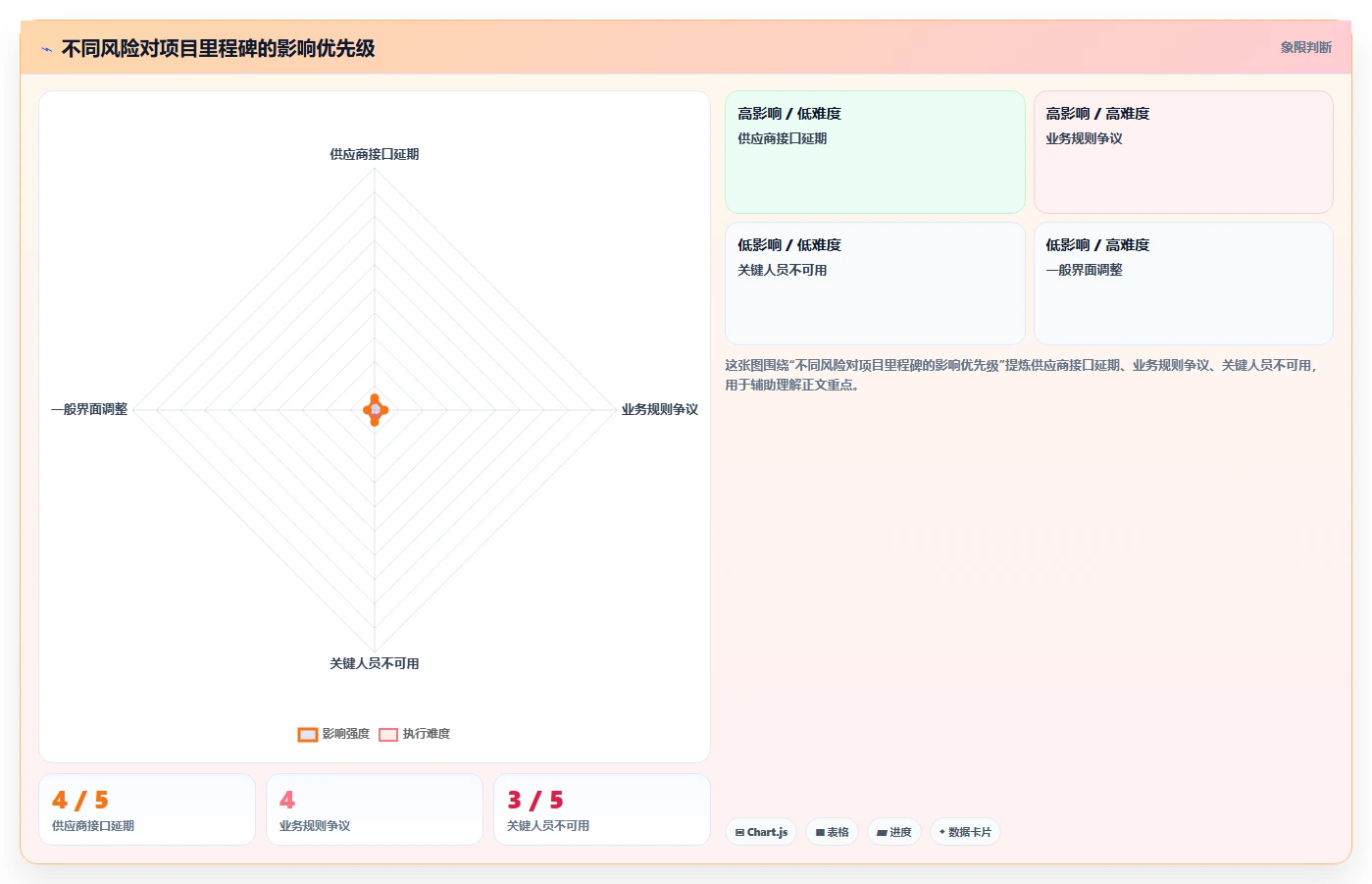The height and width of the screenshot is (884, 1372).
Task: Toggle 执行难度 legend swatch
Action: 388,735
